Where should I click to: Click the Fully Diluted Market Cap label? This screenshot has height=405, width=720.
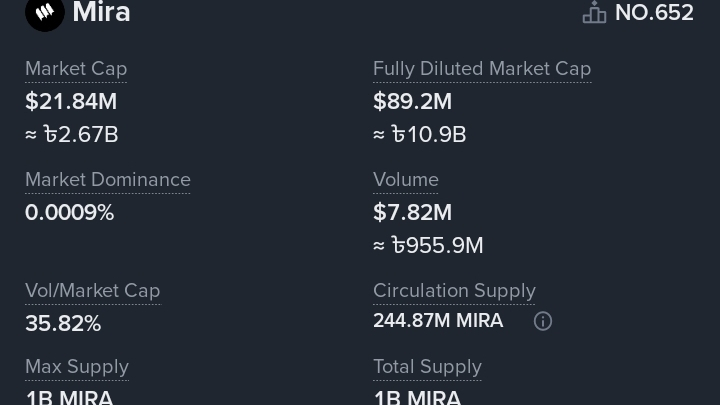[482, 69]
